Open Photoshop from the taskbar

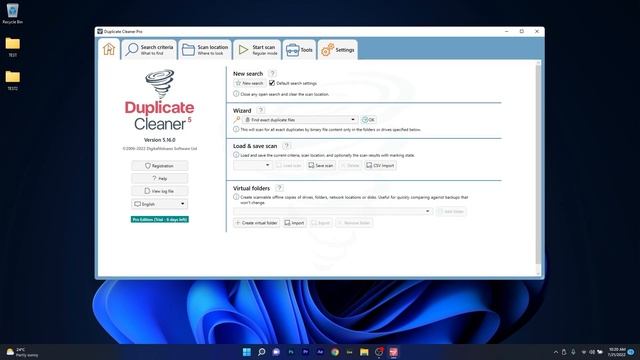291,352
